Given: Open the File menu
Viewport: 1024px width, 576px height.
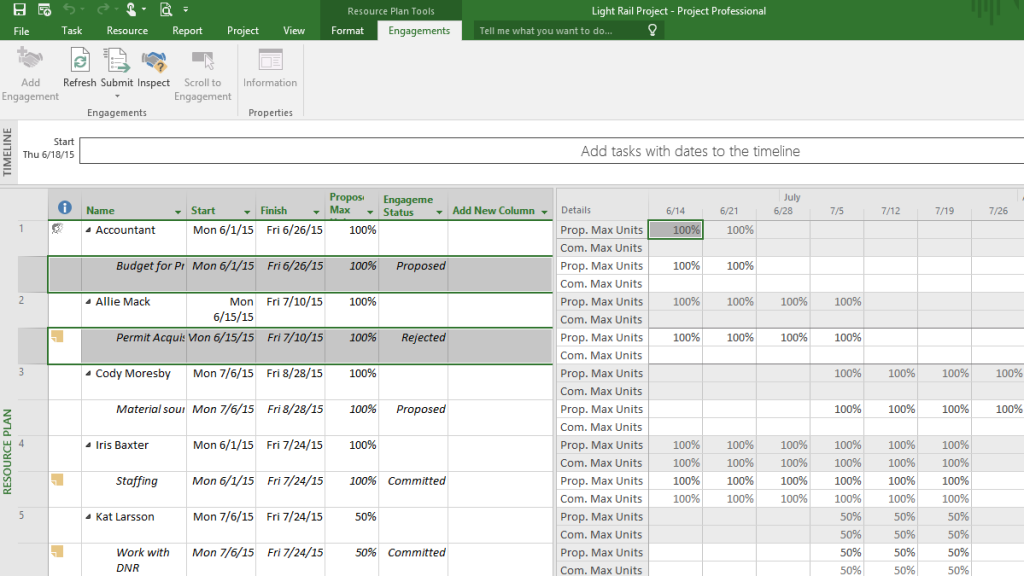Looking at the screenshot, I should click(21, 31).
